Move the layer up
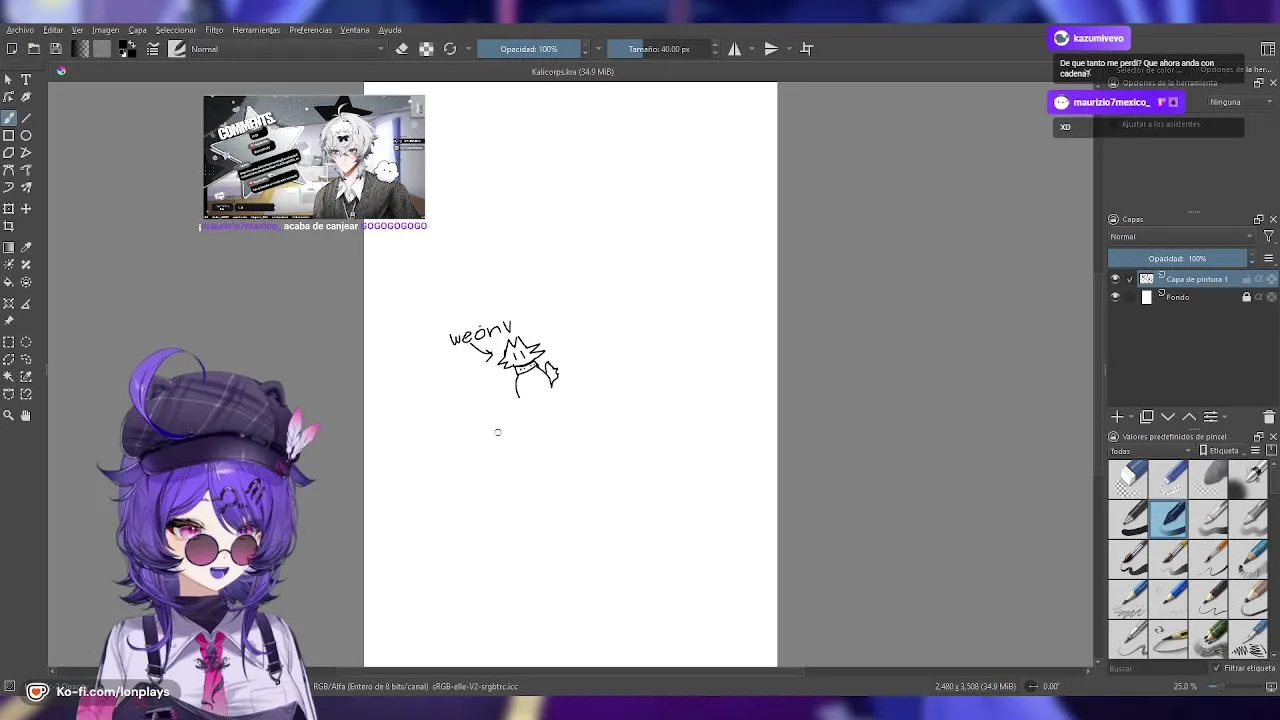Viewport: 1280px width, 720px height. tap(1189, 417)
